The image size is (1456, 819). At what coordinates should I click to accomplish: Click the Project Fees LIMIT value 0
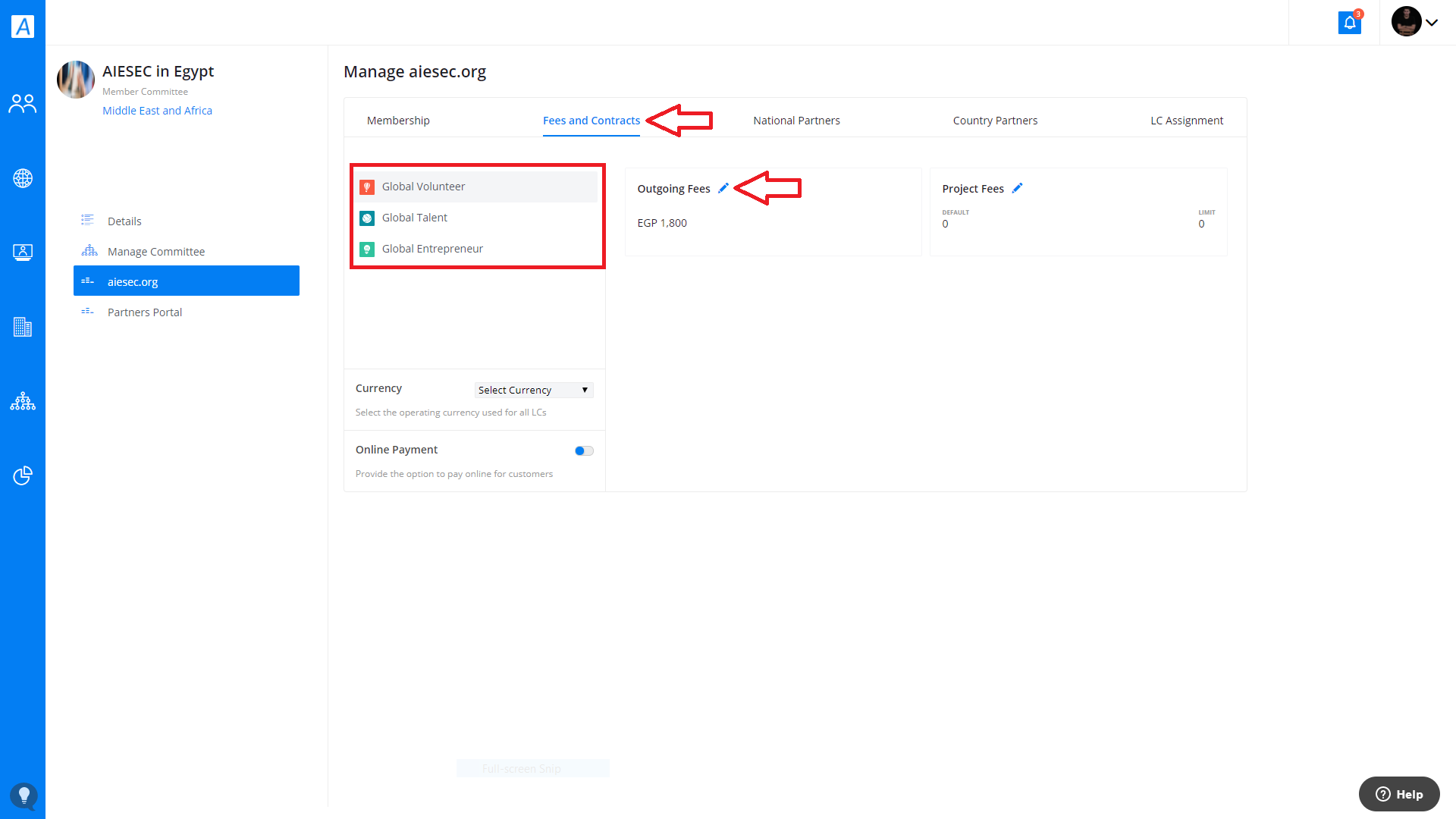tap(1202, 224)
